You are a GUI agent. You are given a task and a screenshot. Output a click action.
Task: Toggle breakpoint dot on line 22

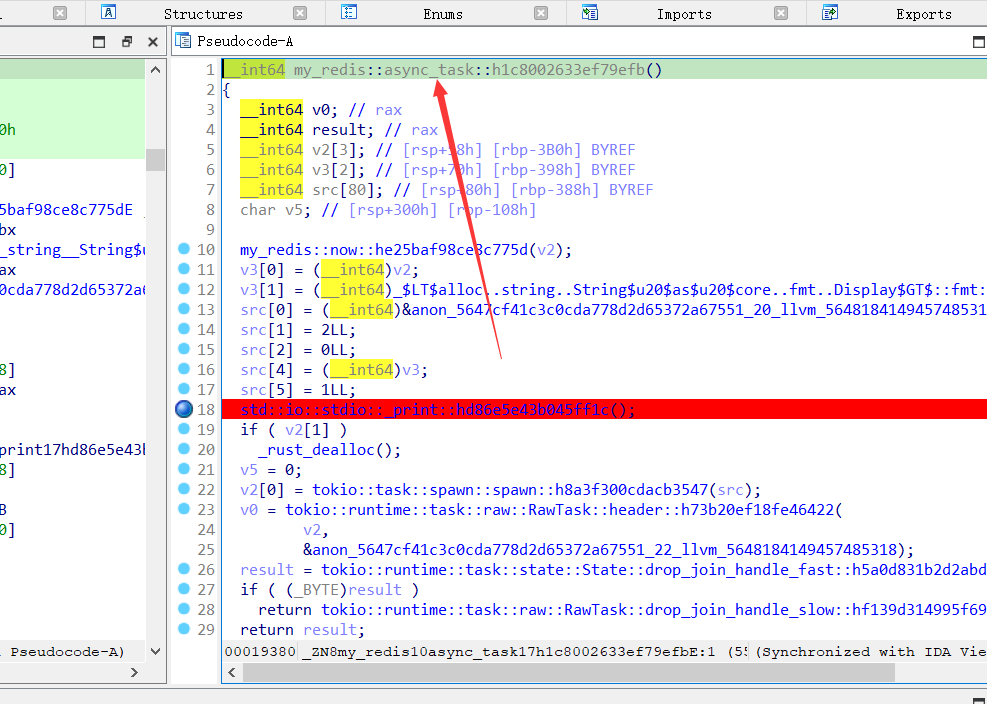pos(184,489)
